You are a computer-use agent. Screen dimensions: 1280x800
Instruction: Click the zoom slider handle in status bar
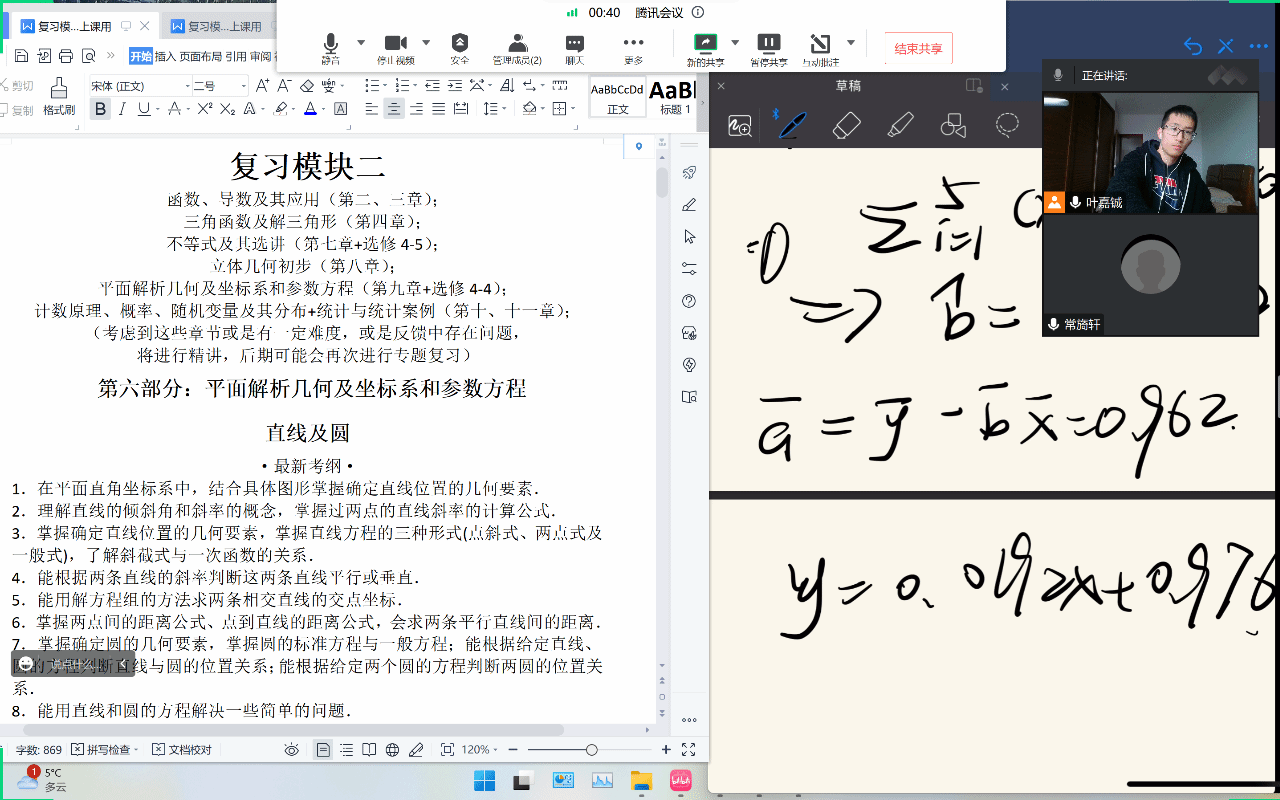point(592,750)
